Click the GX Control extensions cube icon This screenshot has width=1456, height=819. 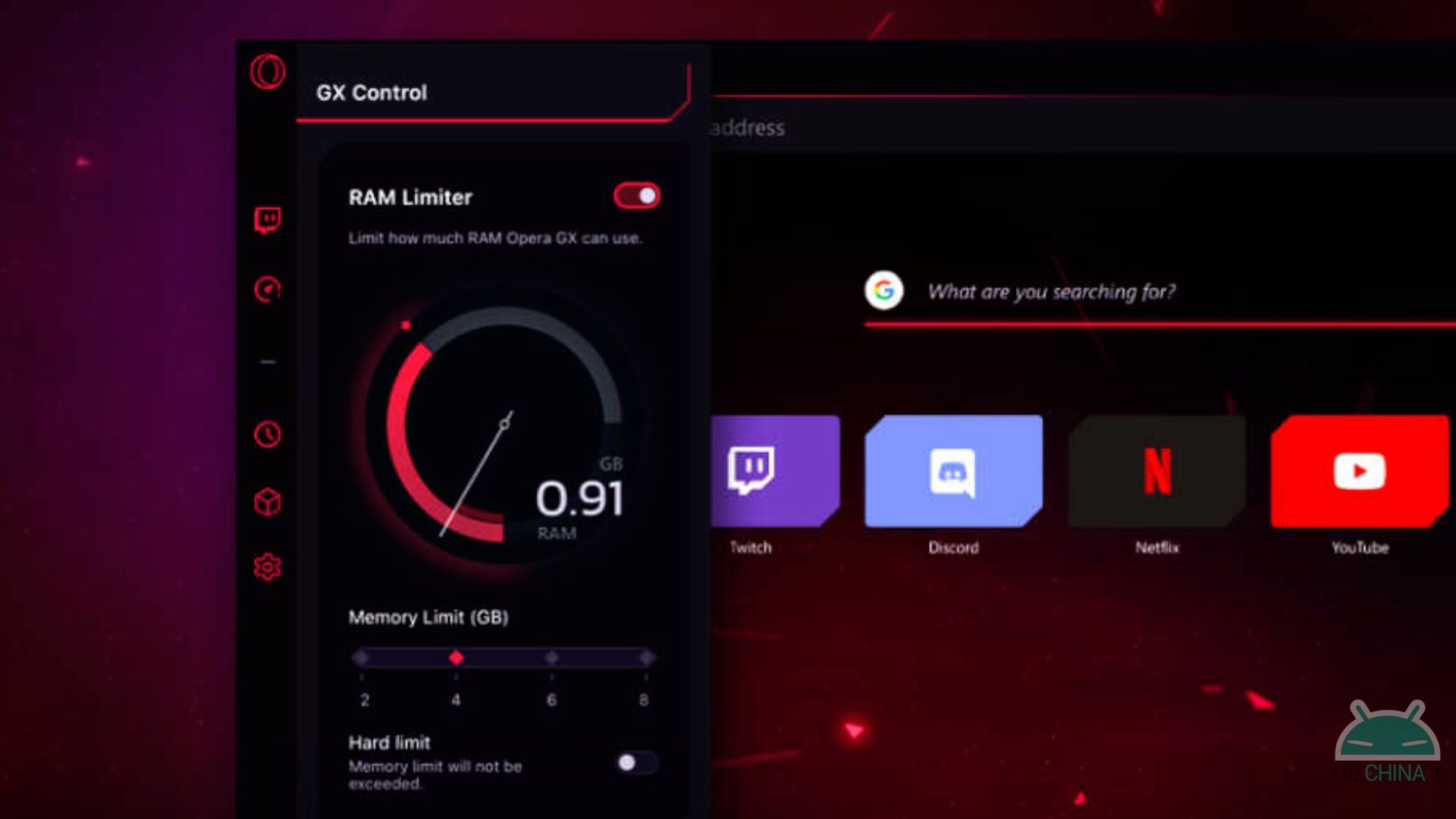click(266, 501)
